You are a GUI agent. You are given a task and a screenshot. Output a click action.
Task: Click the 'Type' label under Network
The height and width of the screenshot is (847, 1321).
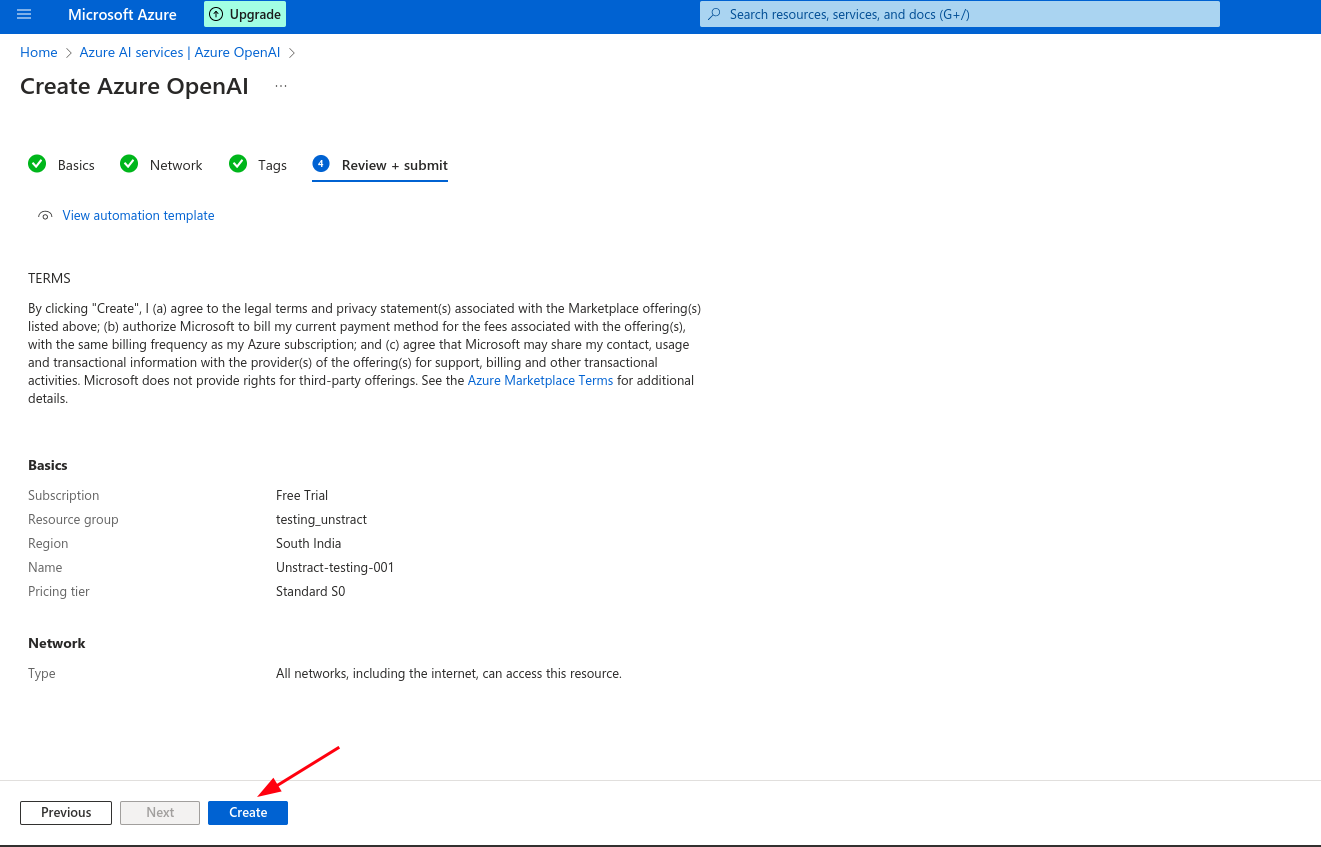(42, 674)
